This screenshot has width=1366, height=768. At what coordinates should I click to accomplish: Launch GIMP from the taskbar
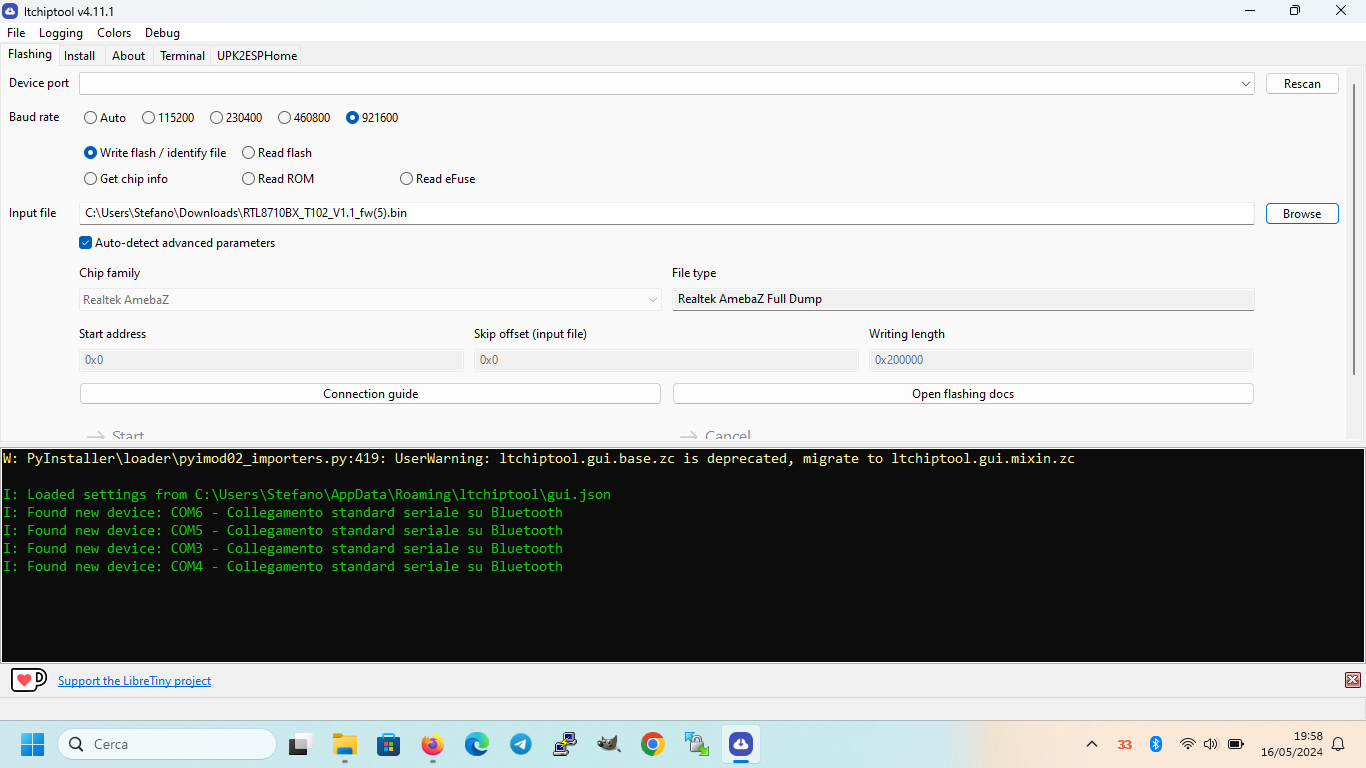[x=608, y=744]
